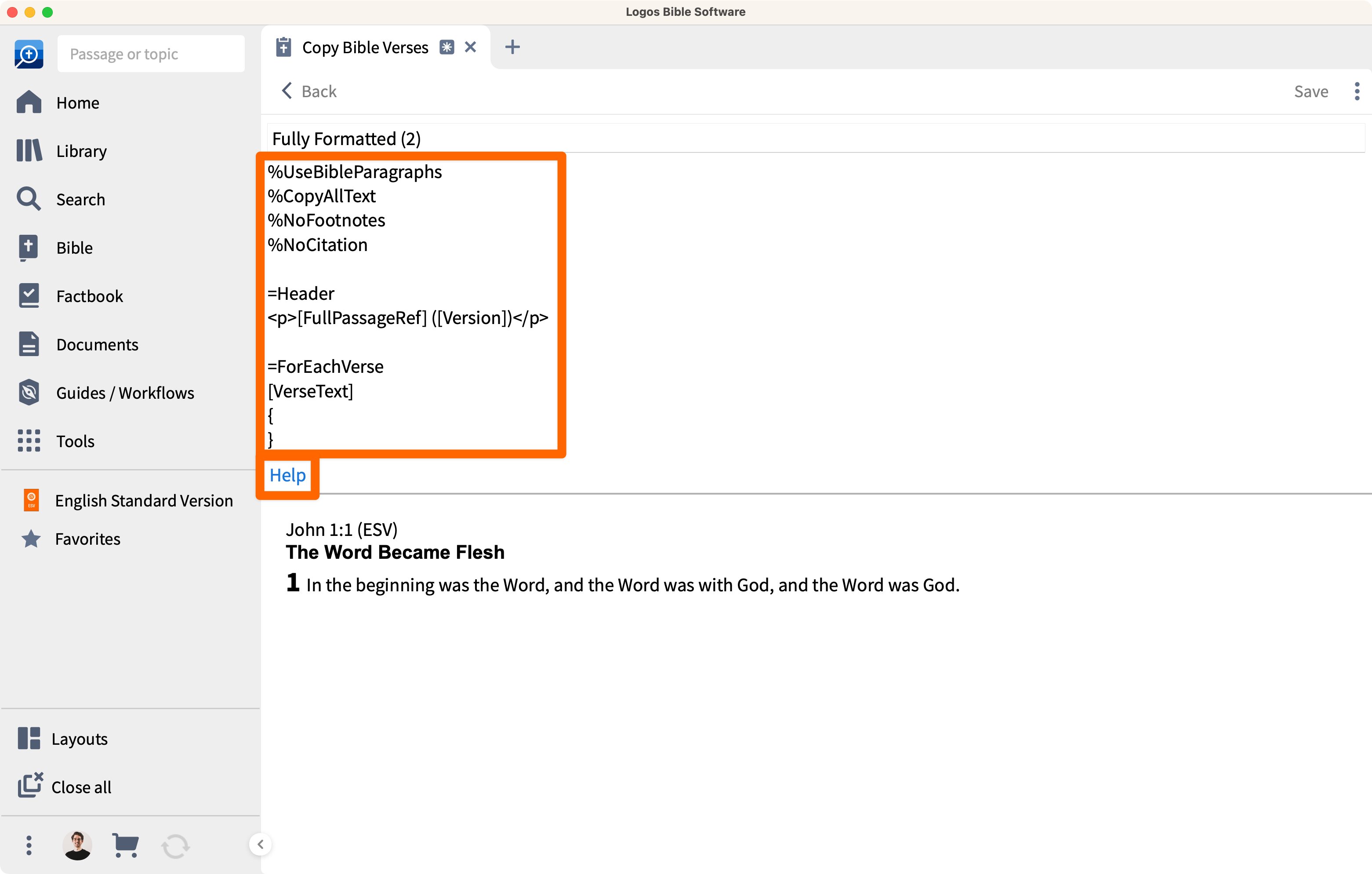Open the Help link
The height and width of the screenshot is (874, 1372).
(288, 475)
